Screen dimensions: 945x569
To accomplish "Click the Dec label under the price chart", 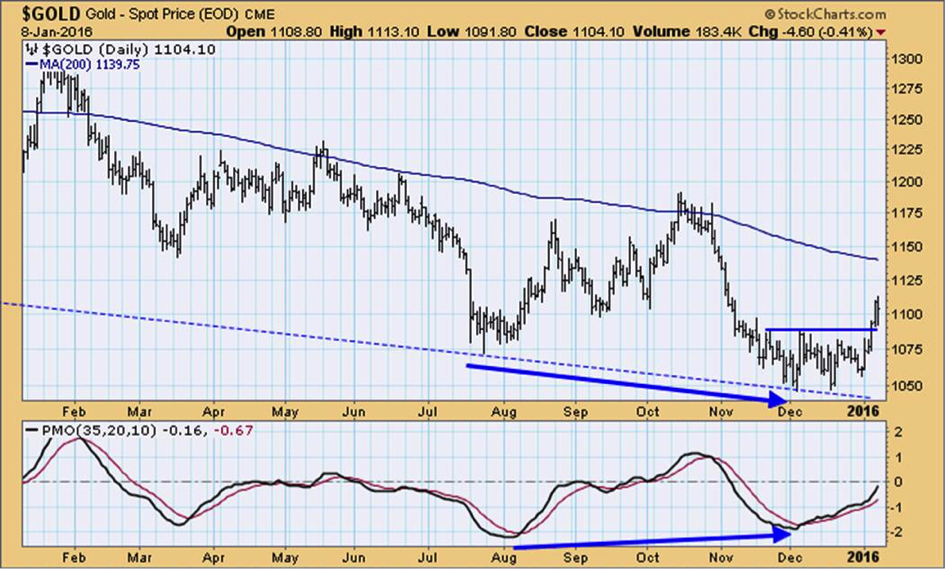I will point(790,412).
